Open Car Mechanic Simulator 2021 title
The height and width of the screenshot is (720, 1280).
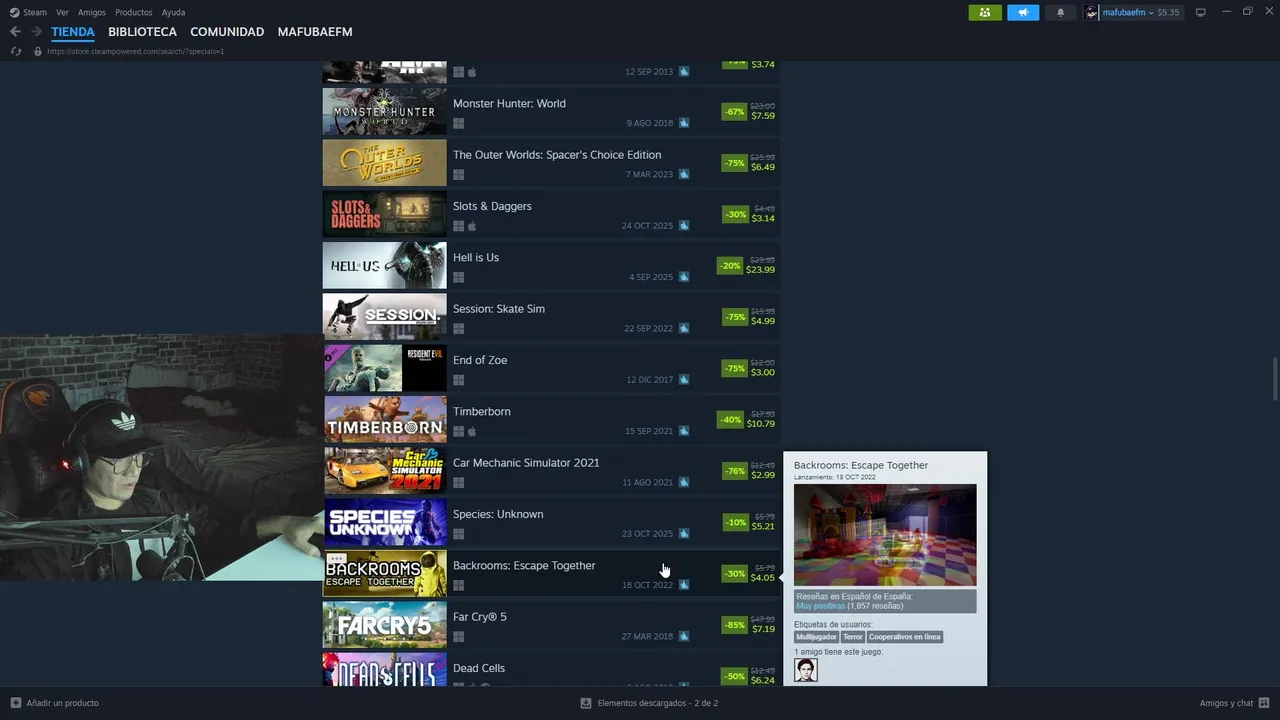[x=526, y=463]
